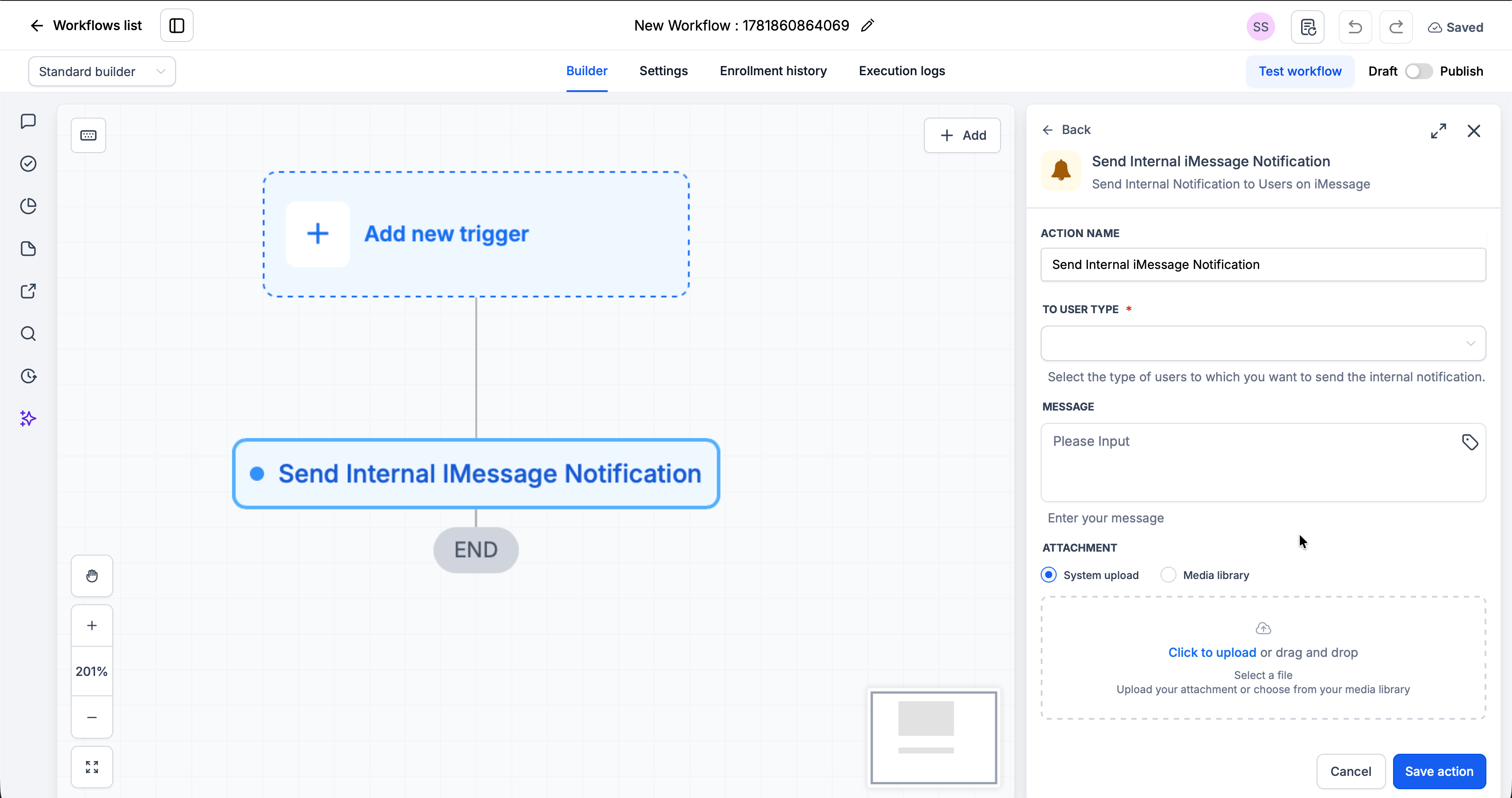1512x798 pixels.
Task: Open the external link sidebar icon
Action: (28, 291)
